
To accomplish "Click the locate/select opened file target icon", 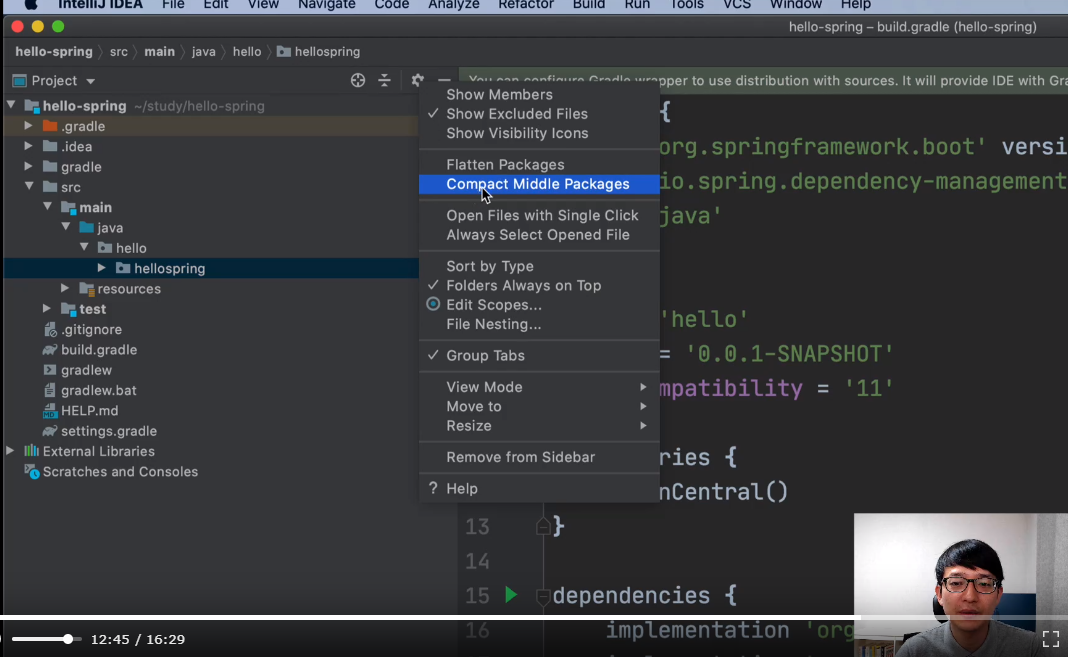I will 358,80.
